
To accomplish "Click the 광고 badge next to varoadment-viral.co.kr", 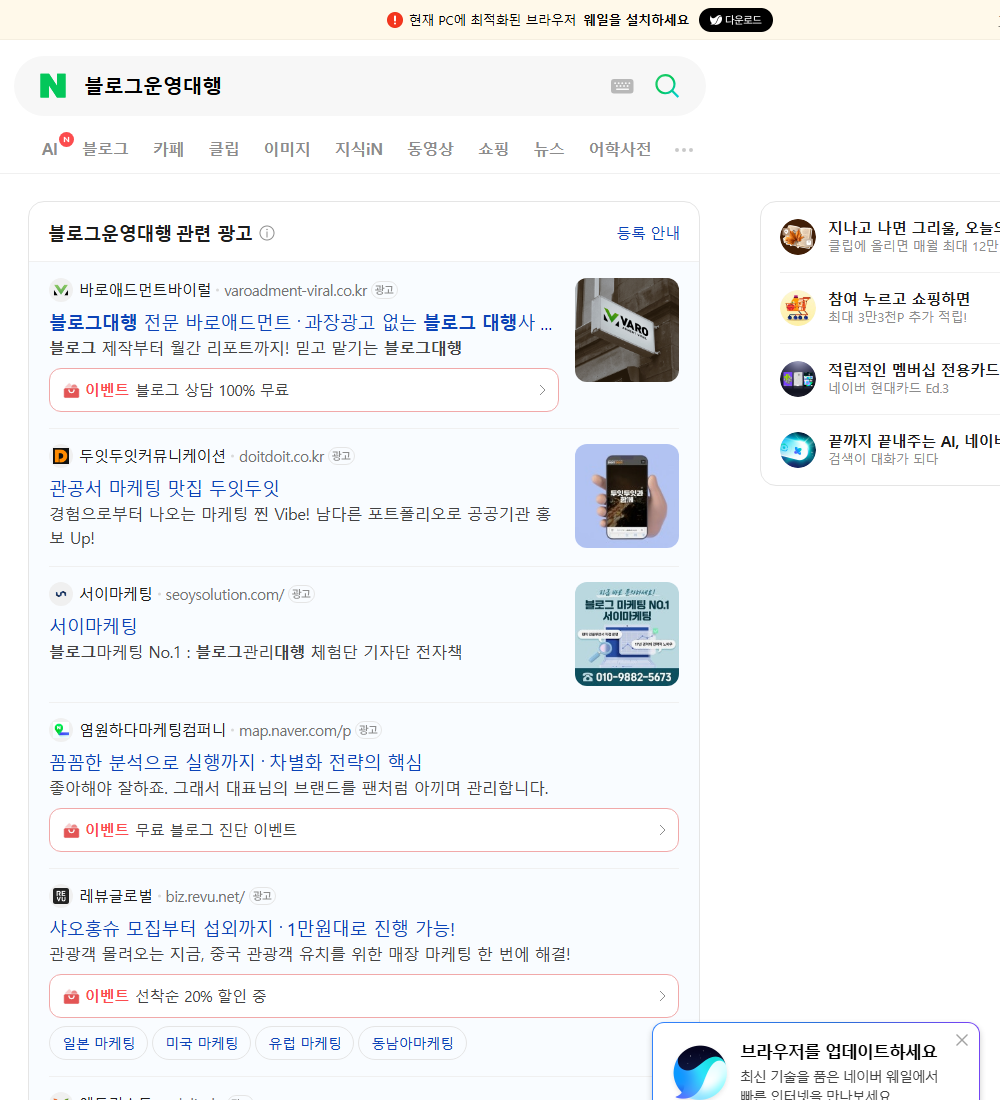I will [x=384, y=290].
